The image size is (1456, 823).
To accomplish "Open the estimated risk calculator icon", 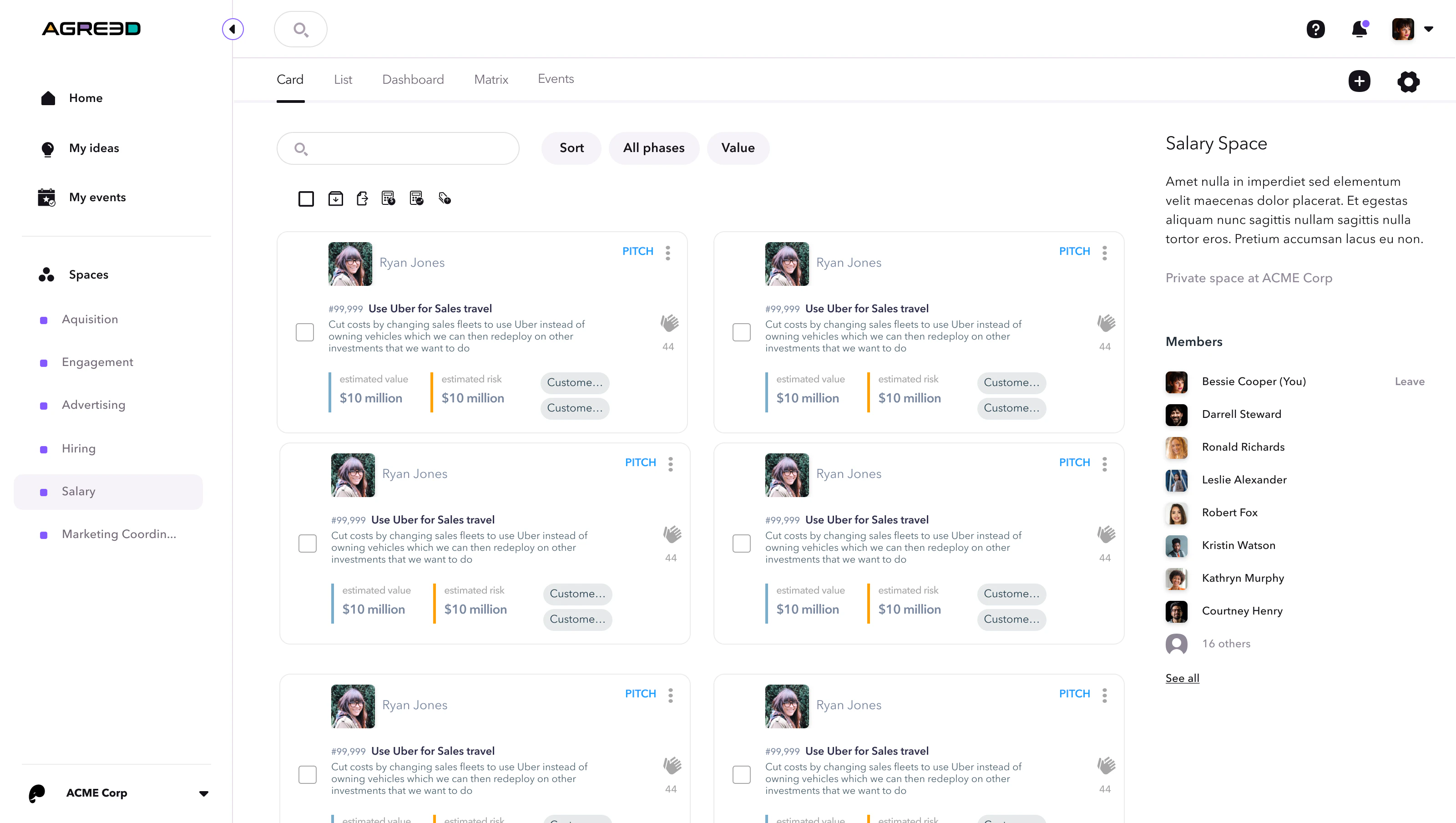I will (416, 198).
